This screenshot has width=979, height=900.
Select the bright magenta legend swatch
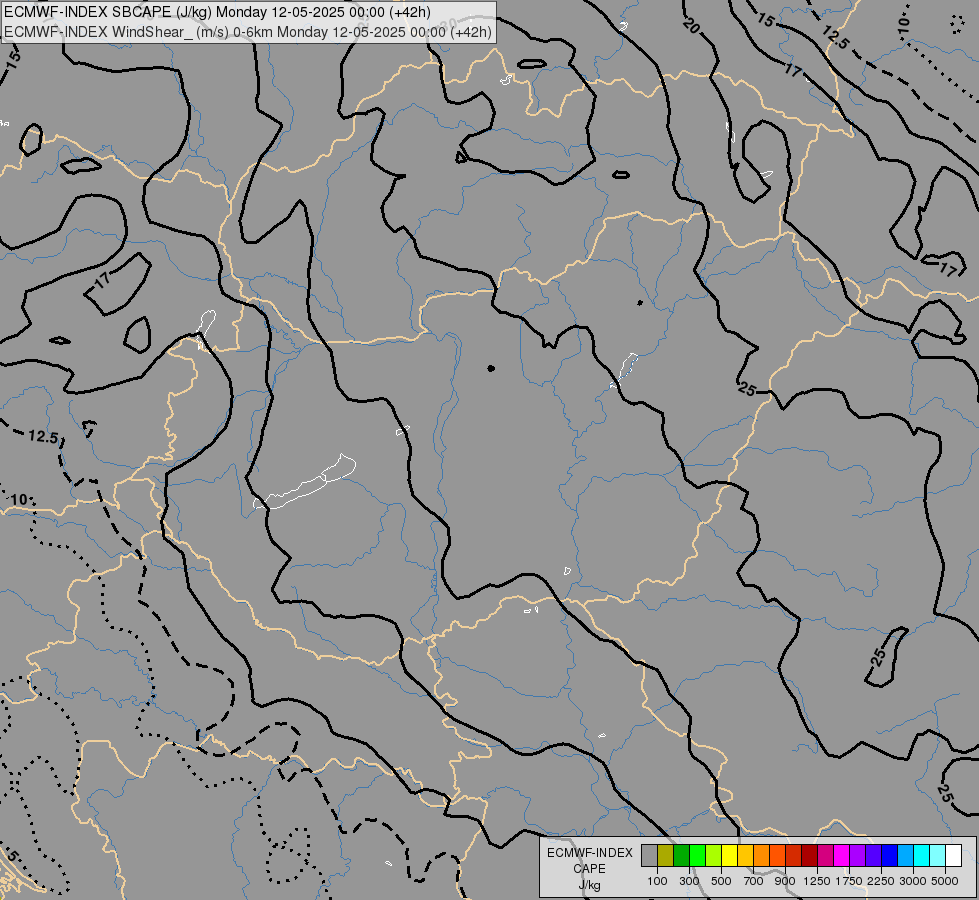[x=841, y=855]
